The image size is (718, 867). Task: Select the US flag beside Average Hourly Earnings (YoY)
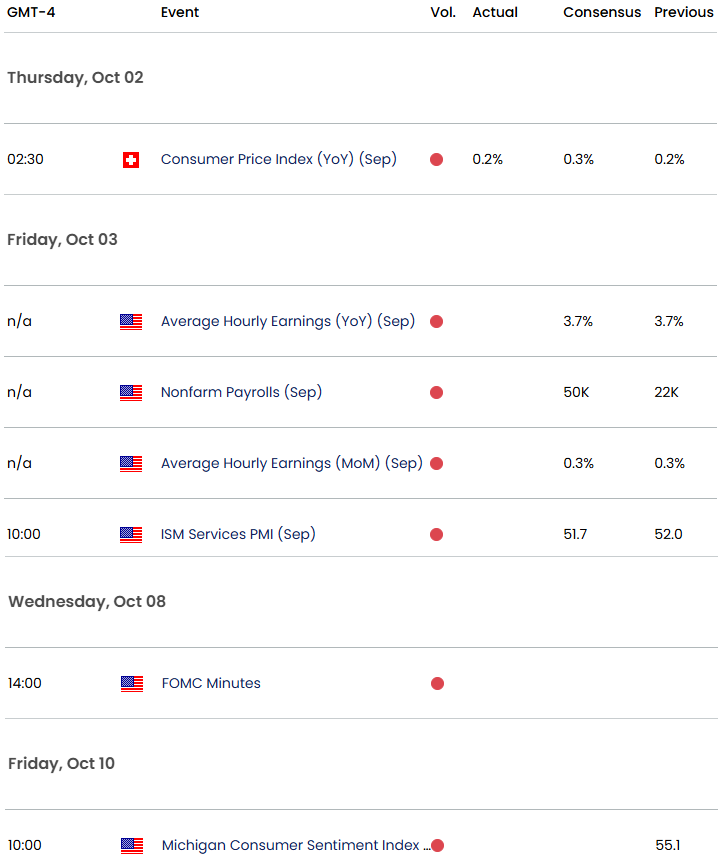tap(130, 321)
